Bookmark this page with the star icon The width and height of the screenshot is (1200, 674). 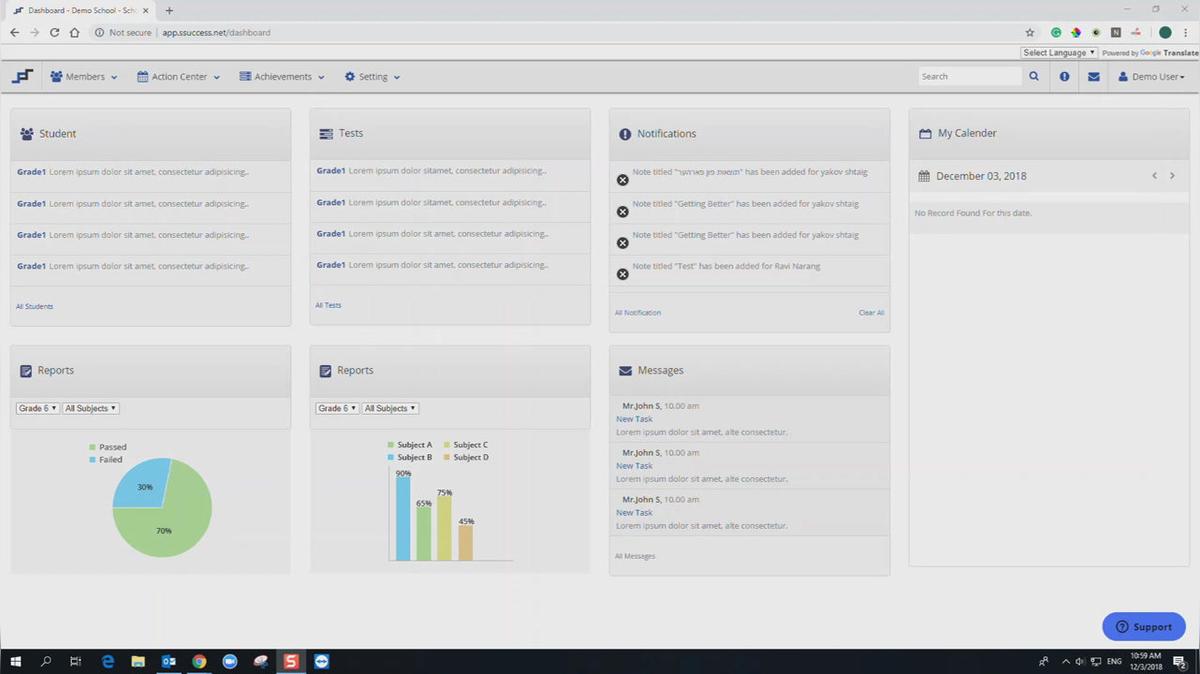pyautogui.click(x=1030, y=32)
